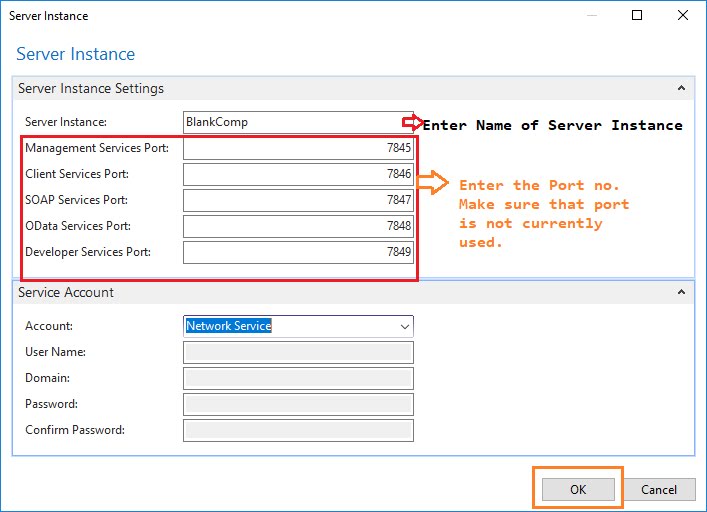The height and width of the screenshot is (512, 707).
Task: Click the User Name label
Action: point(55,352)
